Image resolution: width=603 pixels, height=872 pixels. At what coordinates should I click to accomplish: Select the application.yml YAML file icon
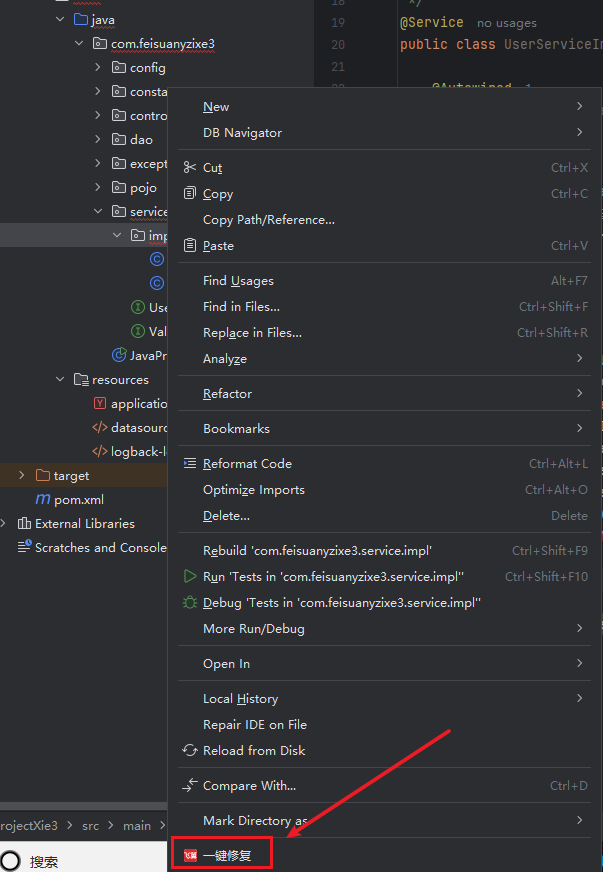(100, 404)
